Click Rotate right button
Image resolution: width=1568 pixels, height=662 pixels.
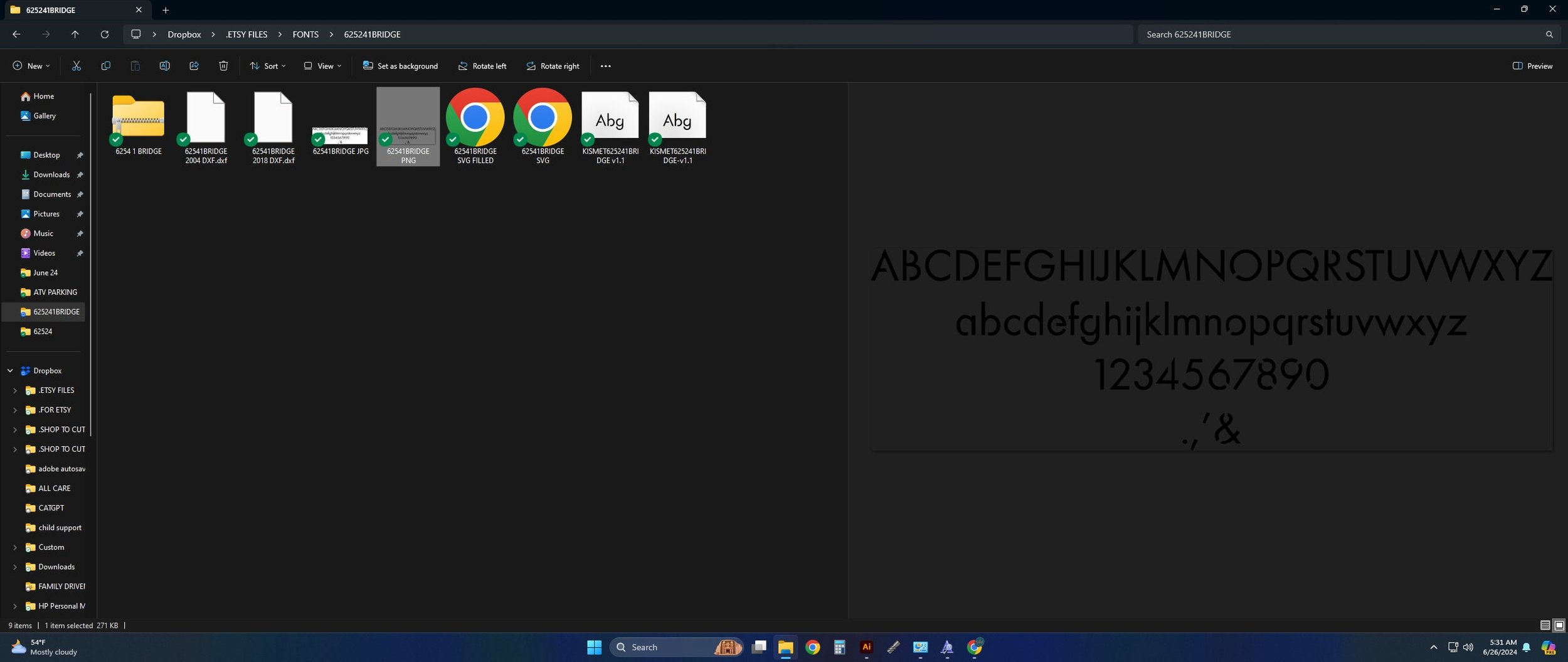pyautogui.click(x=553, y=66)
